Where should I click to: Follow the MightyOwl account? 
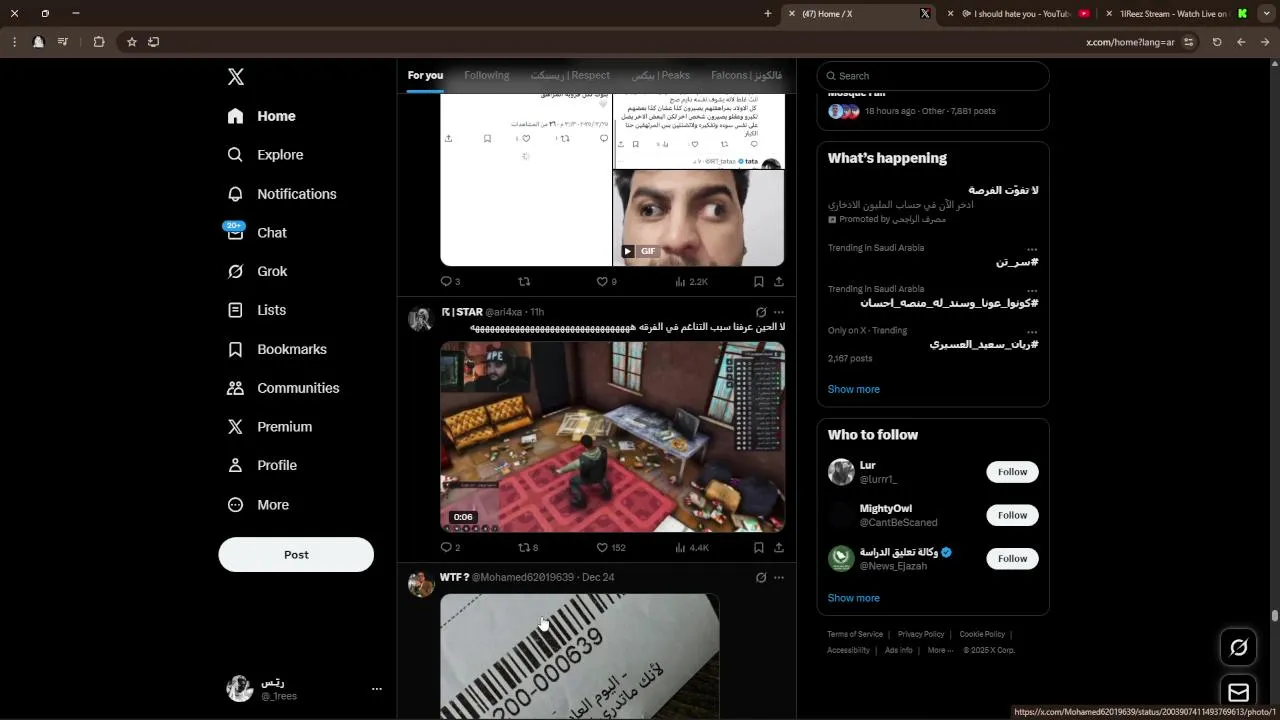tap(1012, 515)
